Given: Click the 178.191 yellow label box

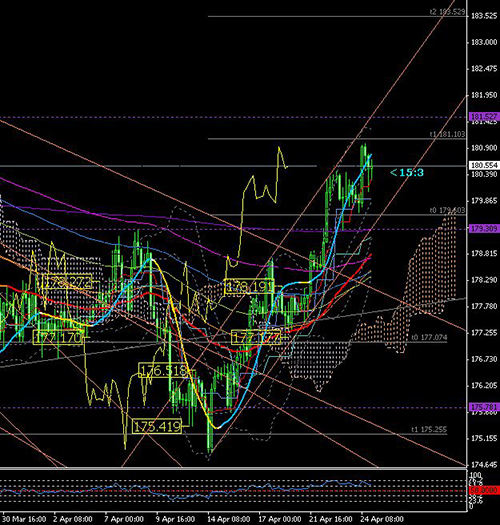Looking at the screenshot, I should point(249,287).
